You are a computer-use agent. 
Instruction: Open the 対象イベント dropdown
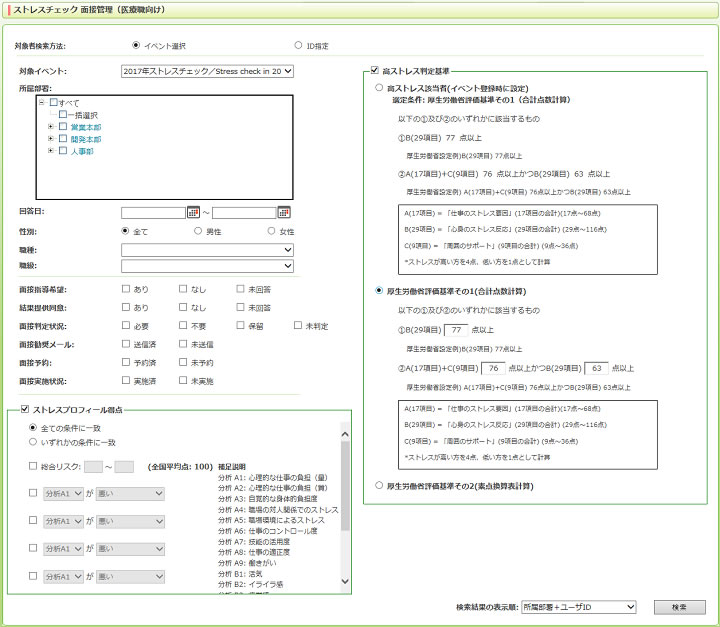(207, 71)
